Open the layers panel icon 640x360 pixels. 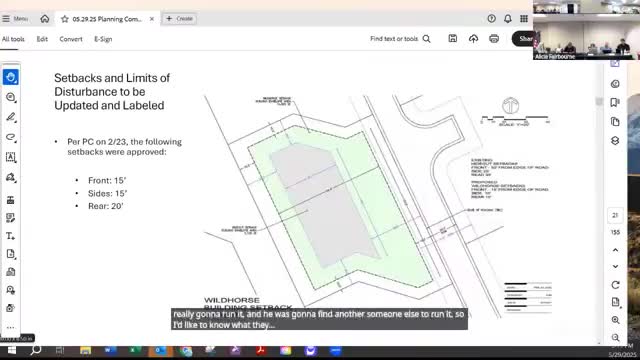(x=615, y=141)
